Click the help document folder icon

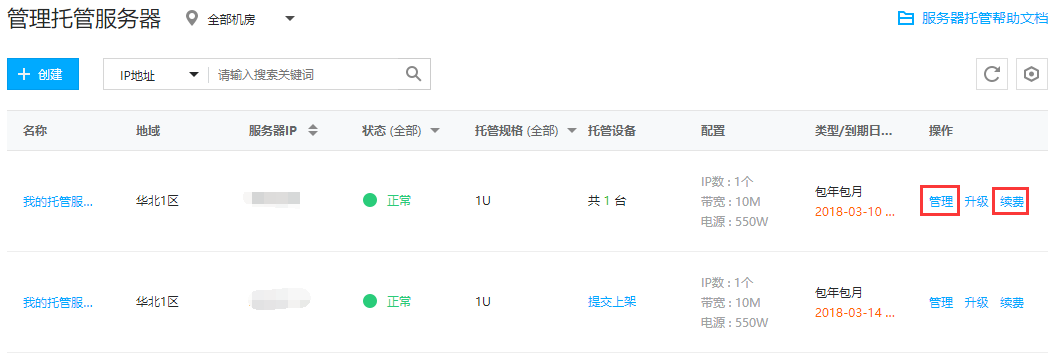(905, 18)
